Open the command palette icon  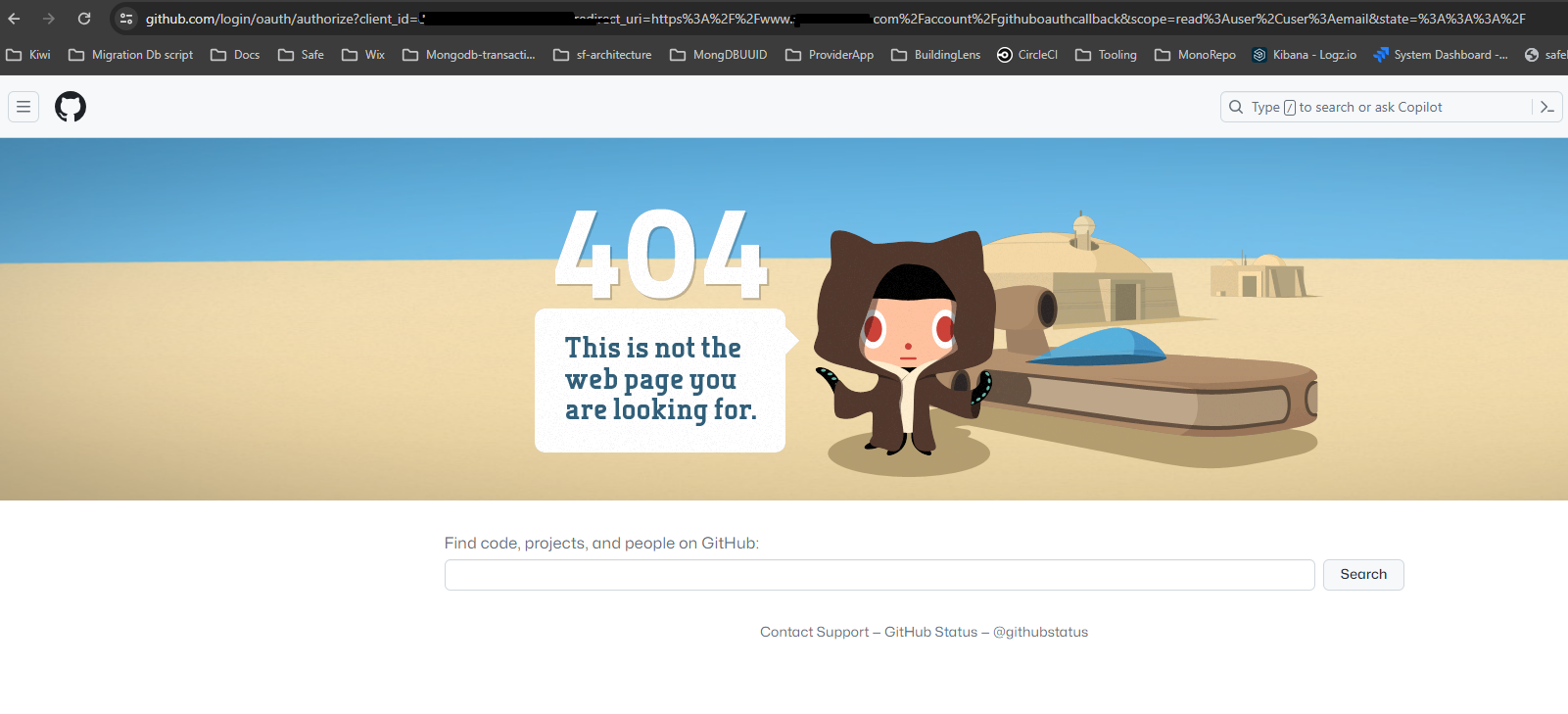click(1547, 107)
